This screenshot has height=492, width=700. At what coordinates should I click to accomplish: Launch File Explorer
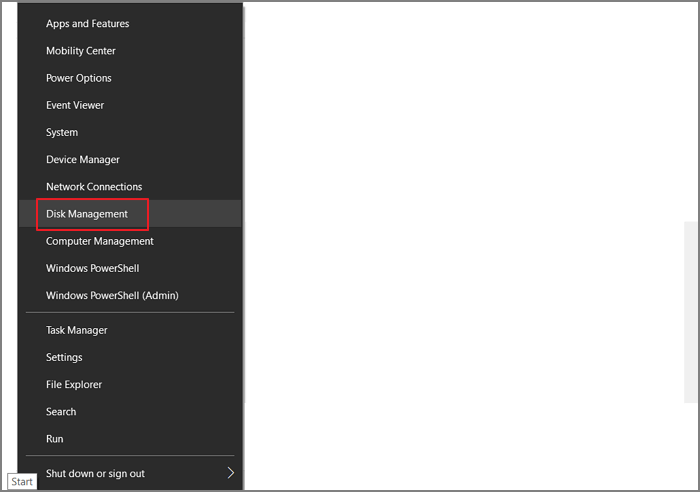[x=74, y=384]
